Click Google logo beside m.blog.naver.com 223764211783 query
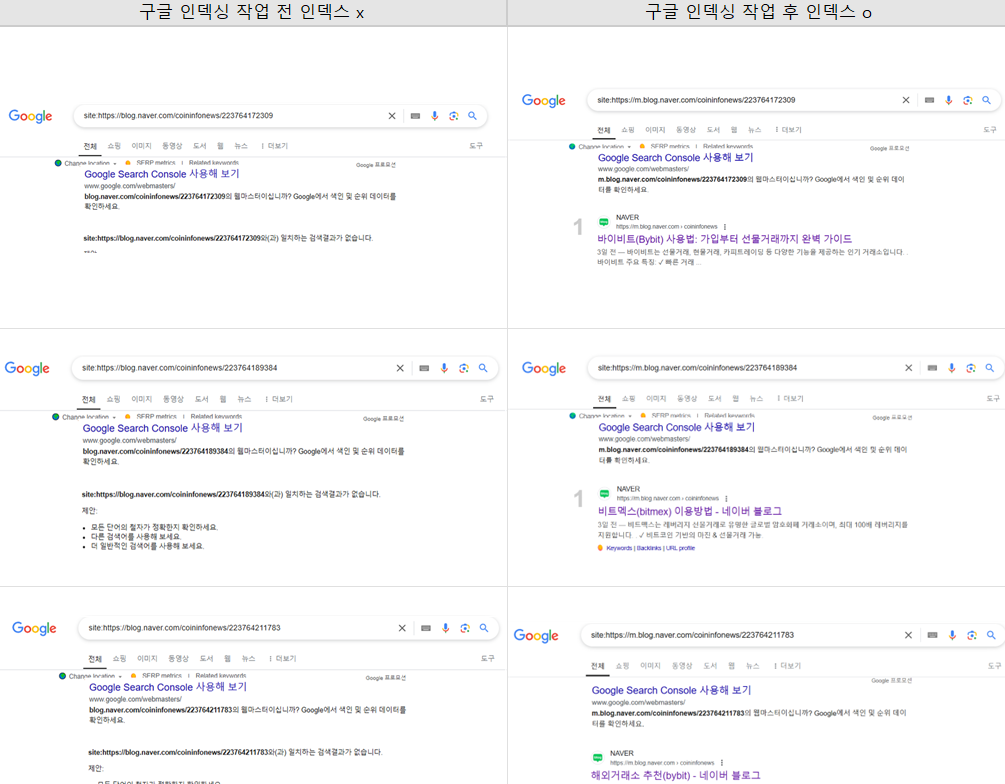 click(536, 635)
